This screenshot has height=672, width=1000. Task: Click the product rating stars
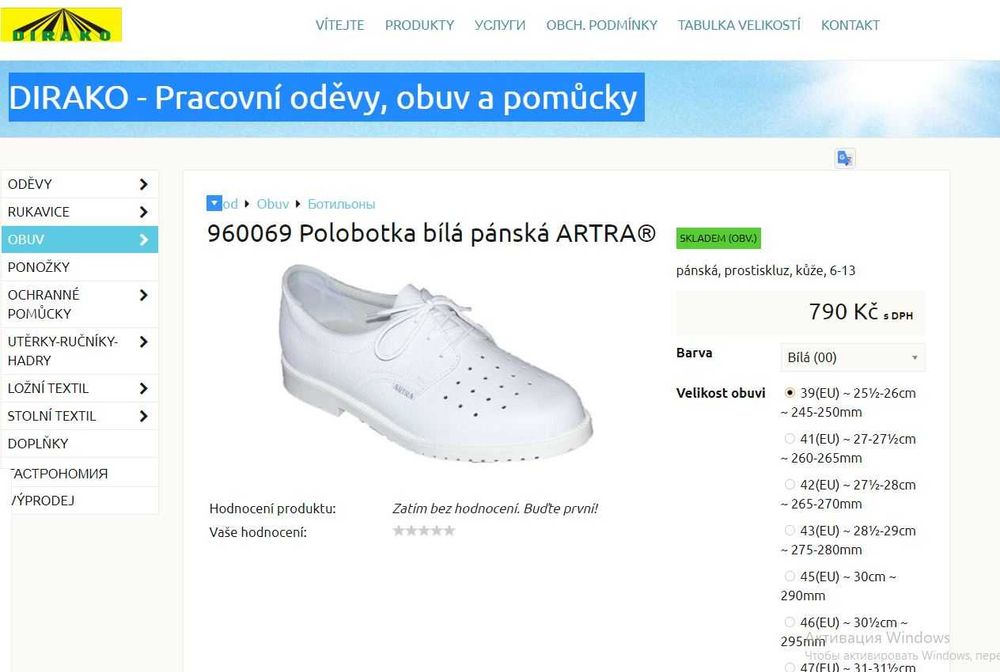[x=424, y=530]
